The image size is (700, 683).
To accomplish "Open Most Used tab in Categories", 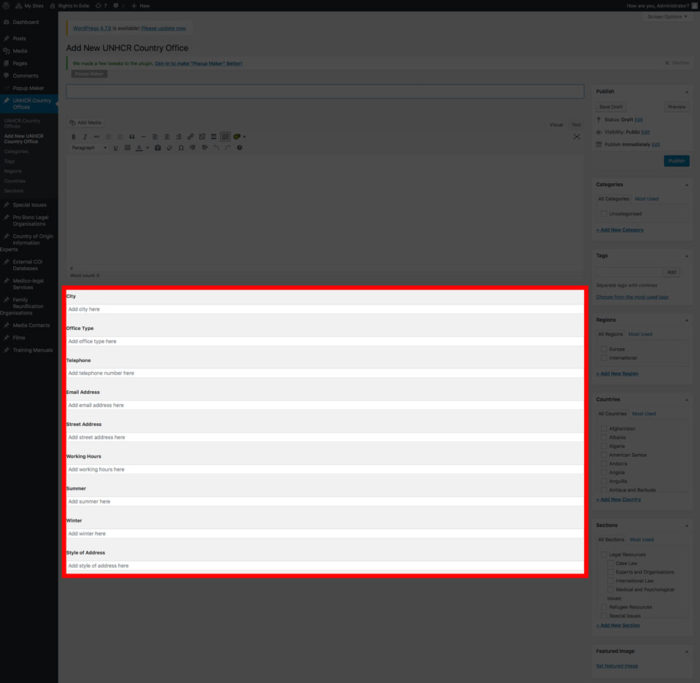I will tap(646, 199).
